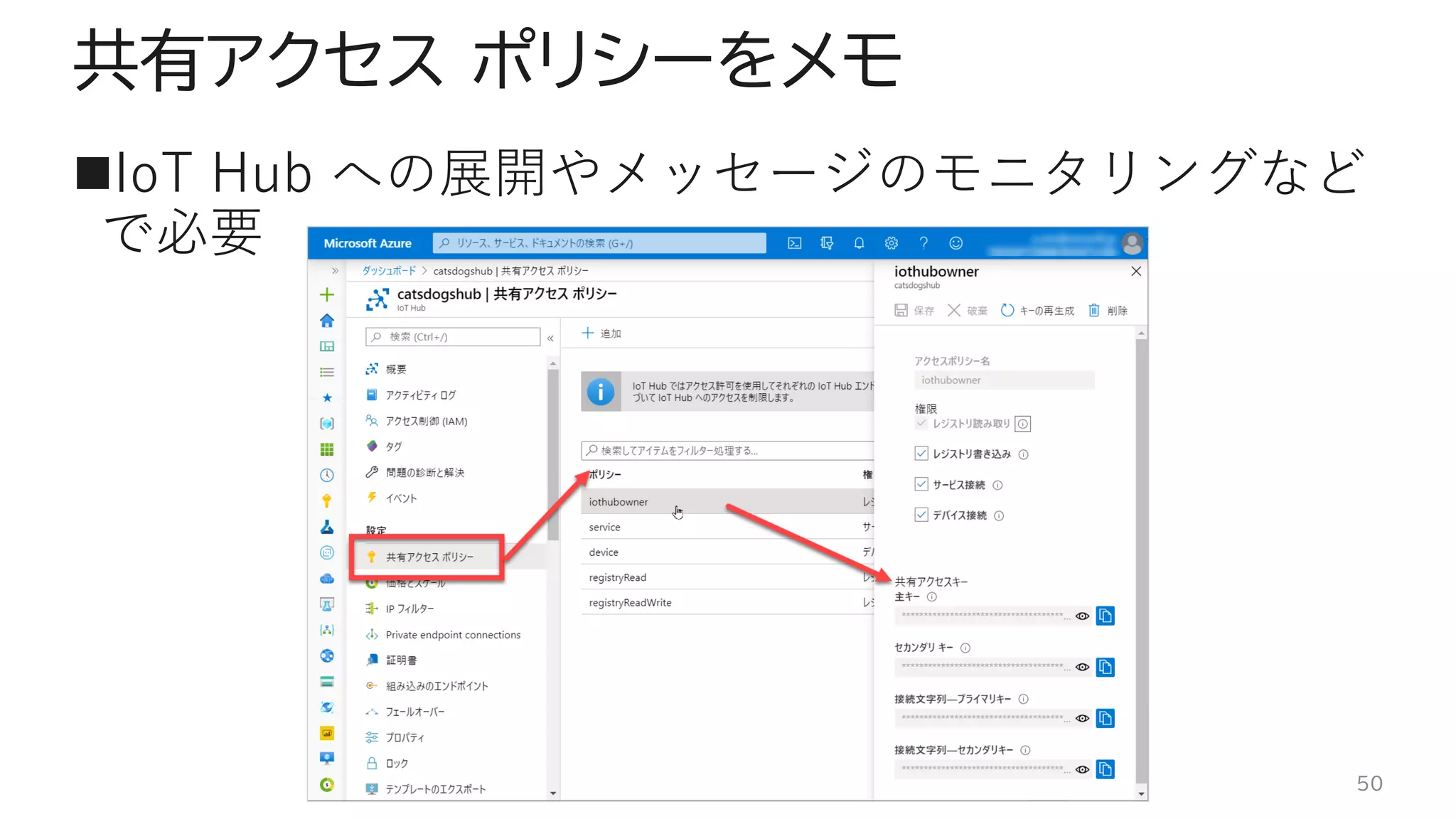Select the iothubowner policy row
This screenshot has width=1456, height=819.
pyautogui.click(x=727, y=502)
